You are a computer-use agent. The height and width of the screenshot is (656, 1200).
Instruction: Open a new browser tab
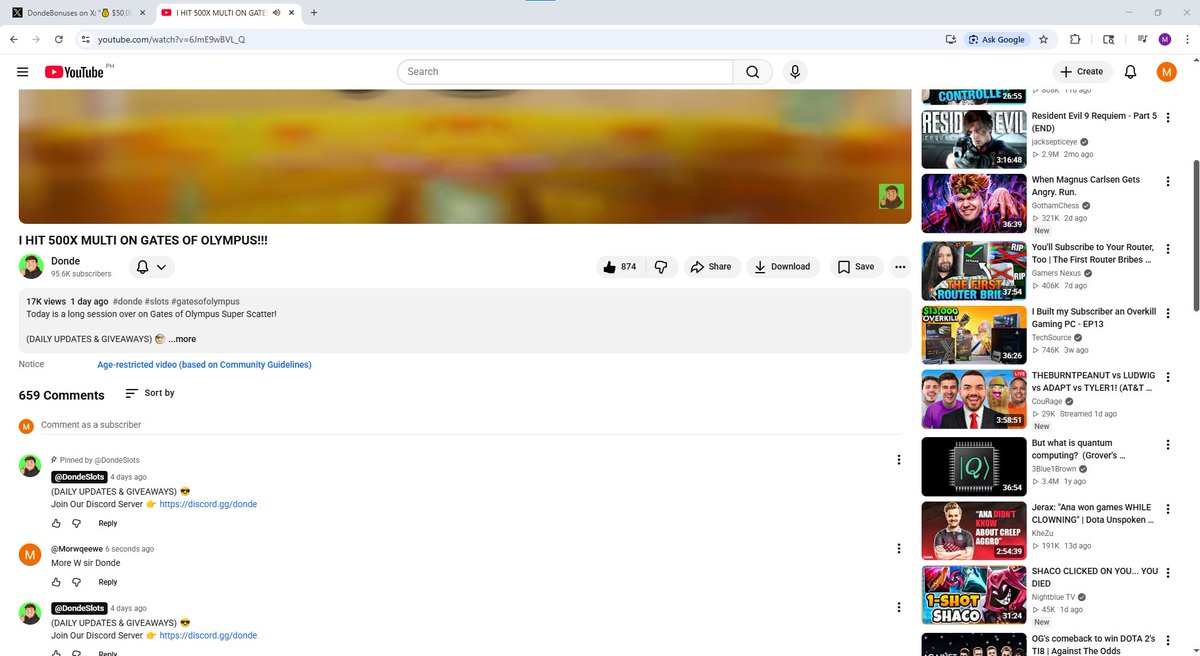pos(314,13)
